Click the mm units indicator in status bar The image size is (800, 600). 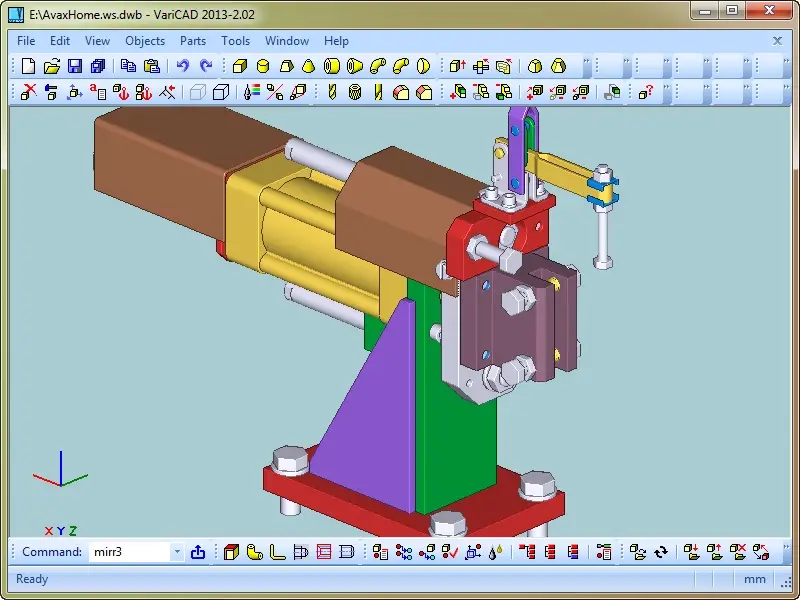pos(754,579)
